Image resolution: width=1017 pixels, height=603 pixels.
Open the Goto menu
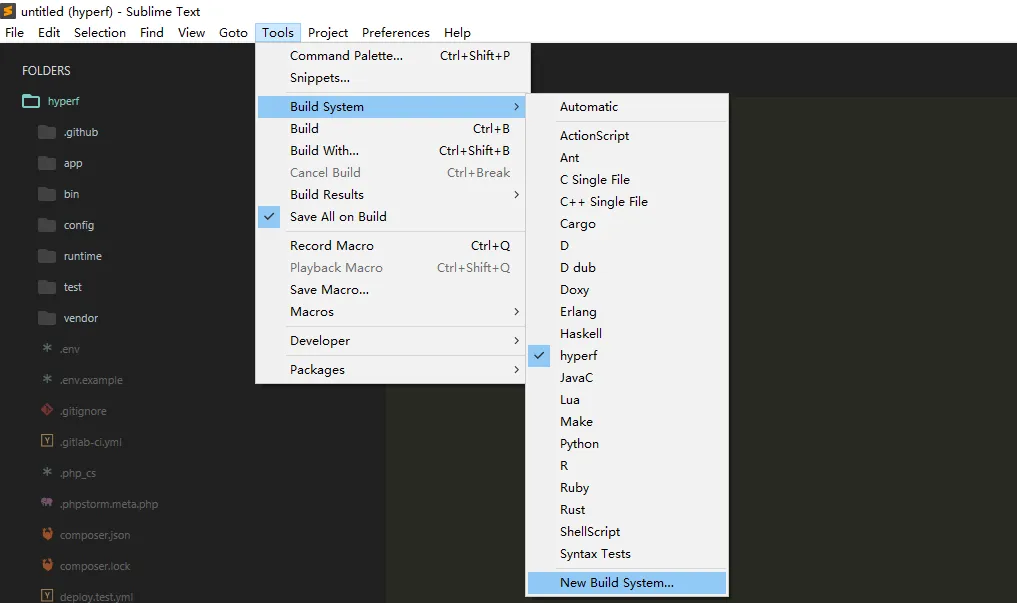coord(233,32)
